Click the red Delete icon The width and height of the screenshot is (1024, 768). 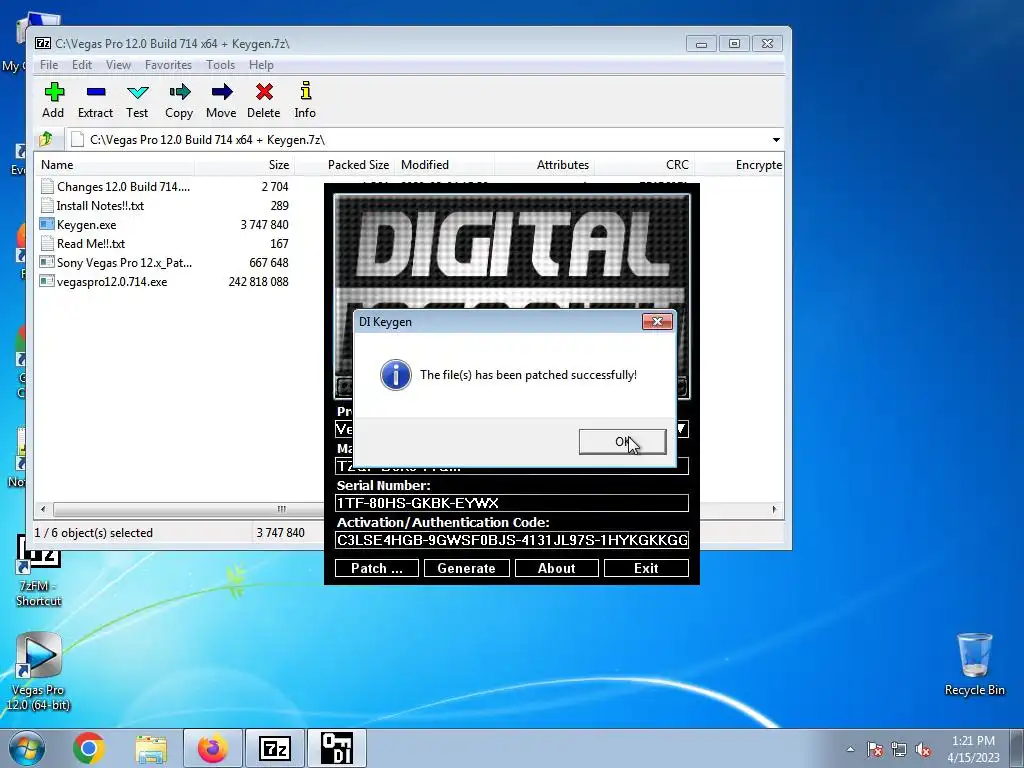(x=264, y=100)
